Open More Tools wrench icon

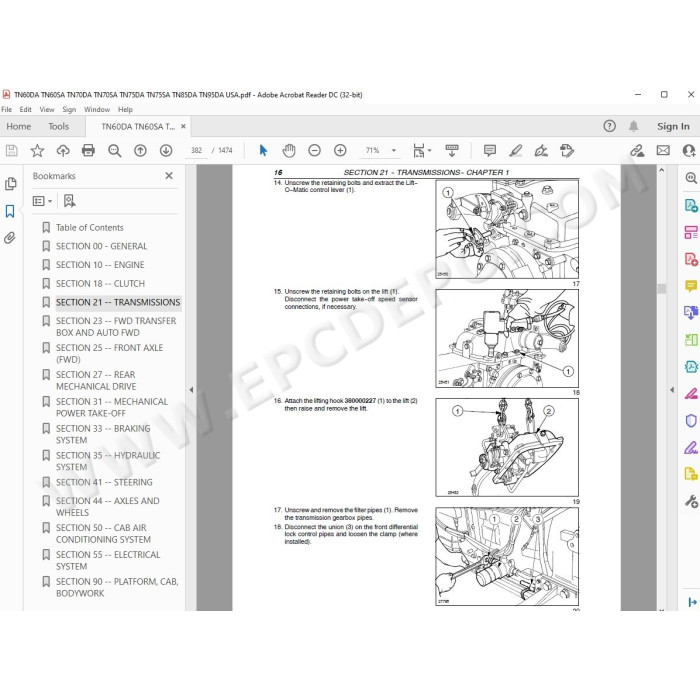(691, 501)
